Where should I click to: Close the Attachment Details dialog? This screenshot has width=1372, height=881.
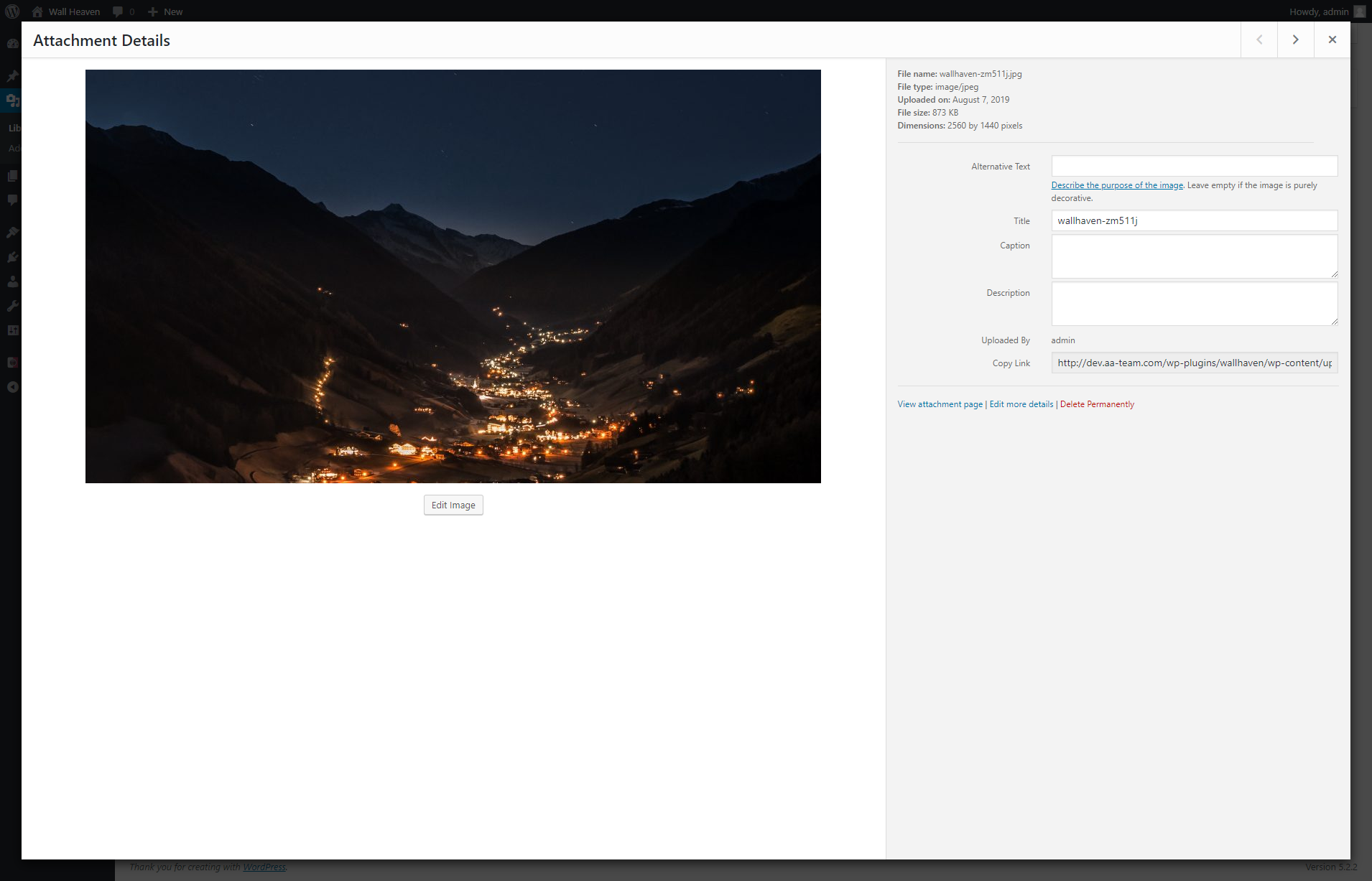pos(1332,39)
